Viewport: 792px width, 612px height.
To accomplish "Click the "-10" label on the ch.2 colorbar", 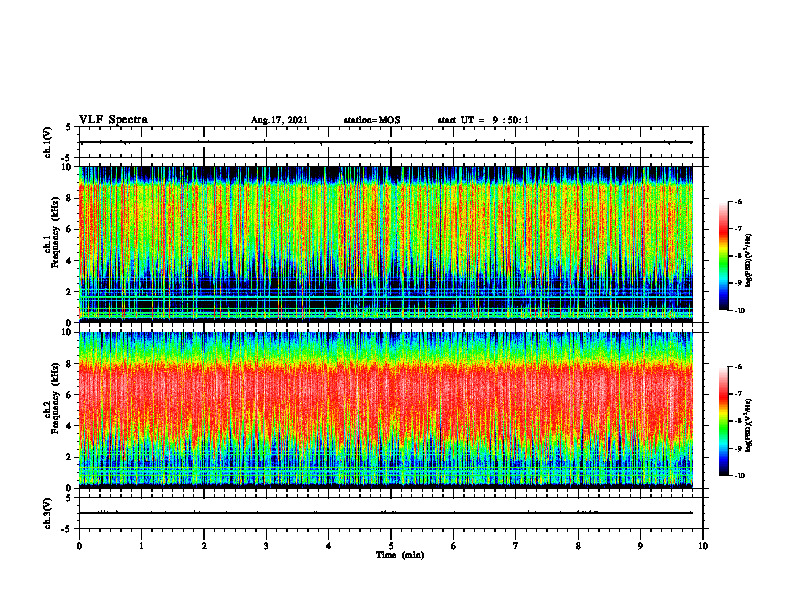I will click(x=740, y=476).
